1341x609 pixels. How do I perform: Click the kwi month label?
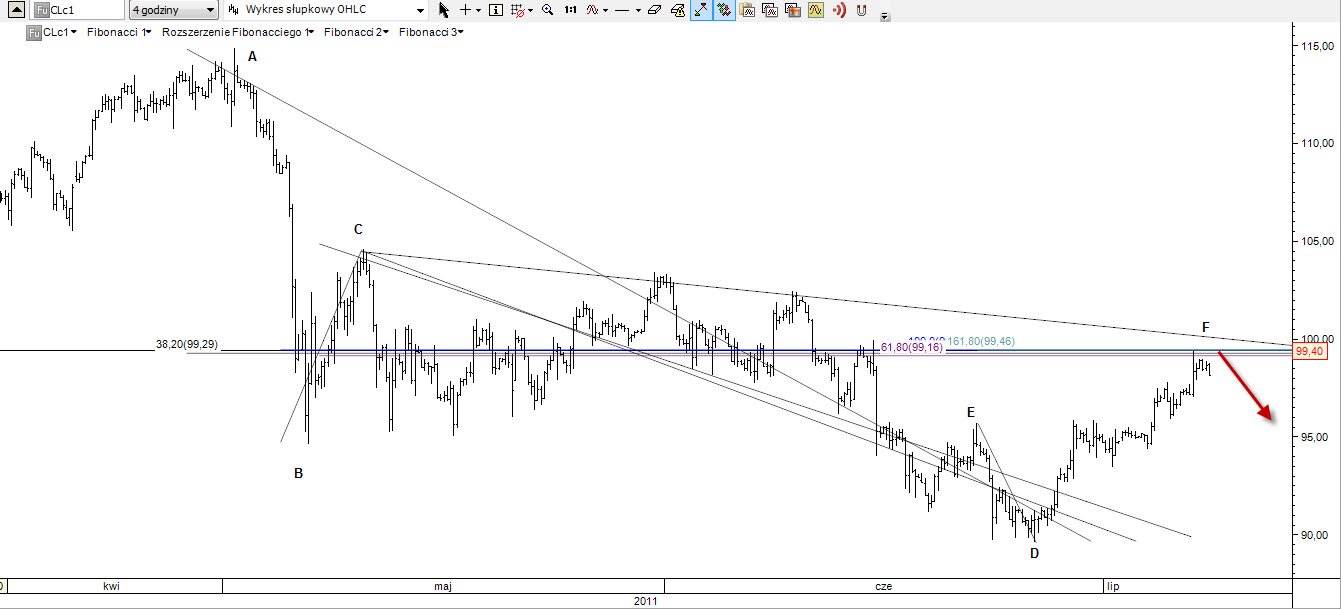tap(111, 586)
